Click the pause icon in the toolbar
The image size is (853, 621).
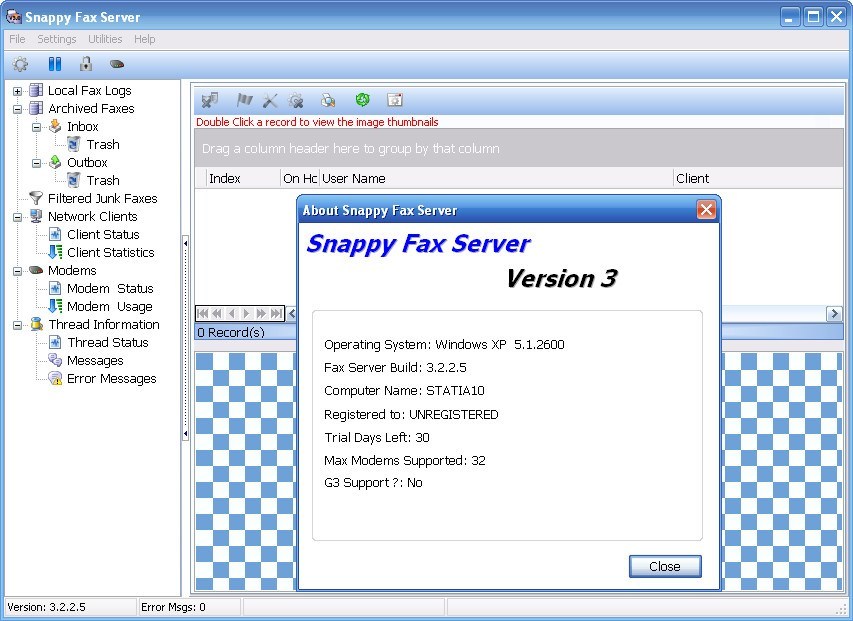coord(55,63)
